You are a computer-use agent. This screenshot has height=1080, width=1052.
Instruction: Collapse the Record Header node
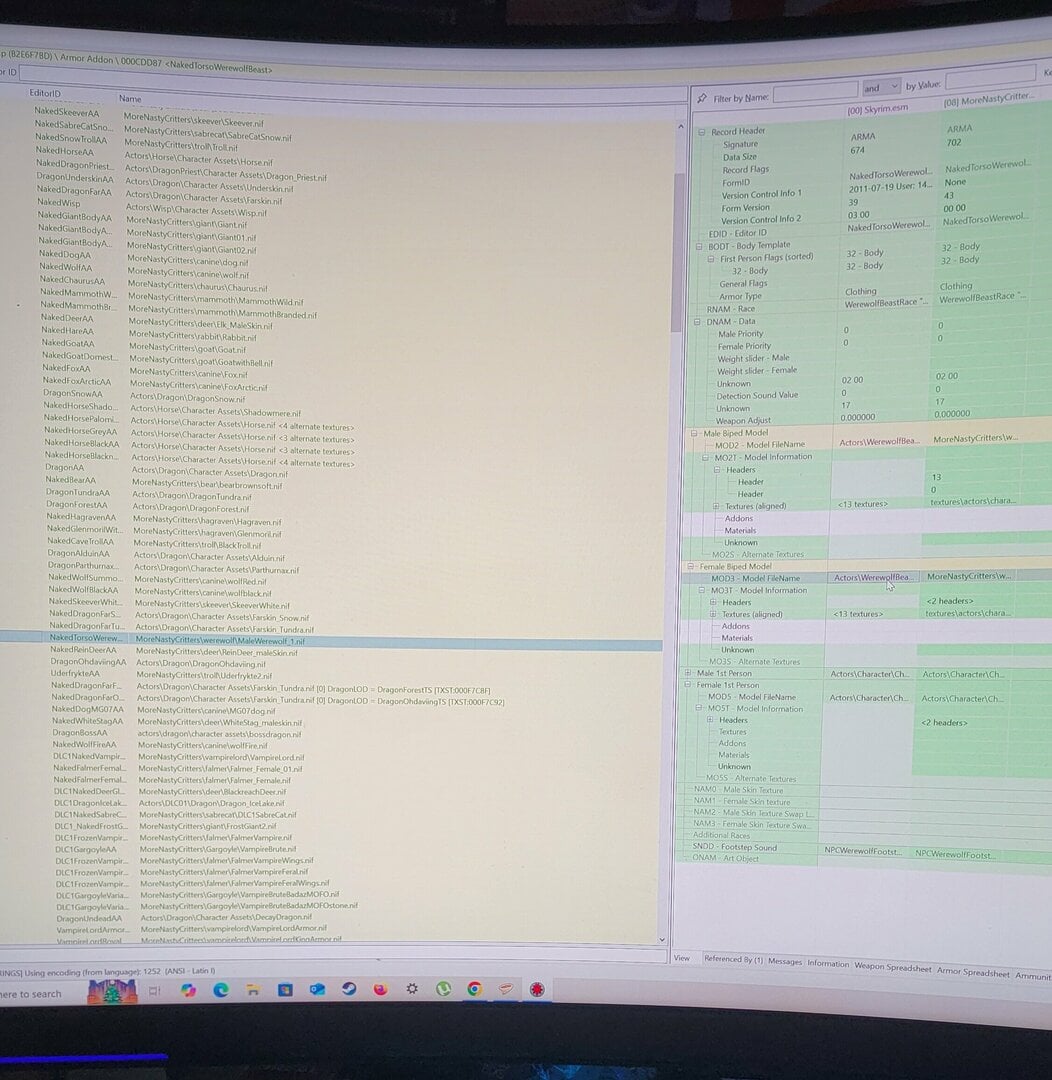[702, 132]
